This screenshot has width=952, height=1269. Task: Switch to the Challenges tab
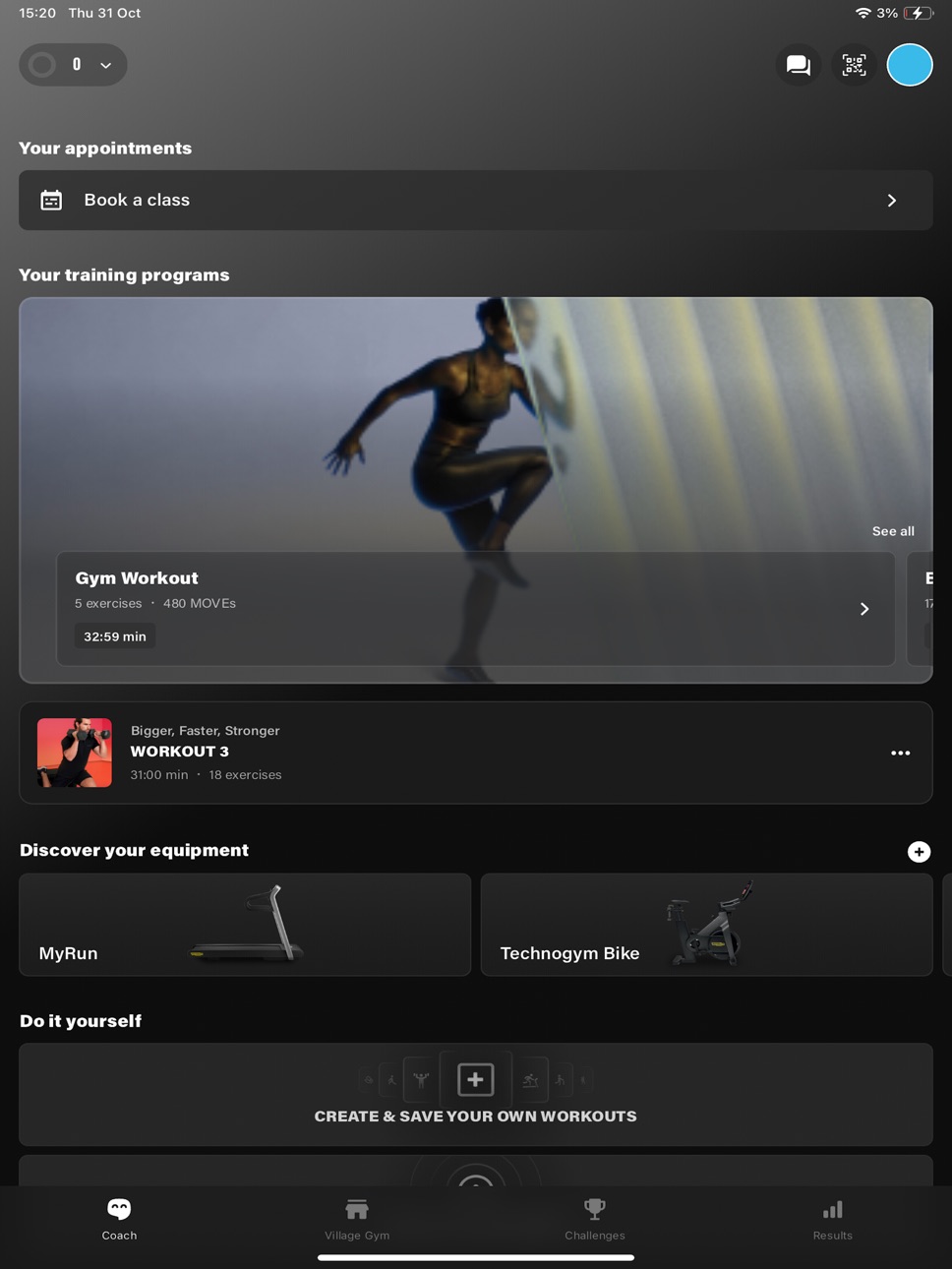pyautogui.click(x=595, y=1220)
